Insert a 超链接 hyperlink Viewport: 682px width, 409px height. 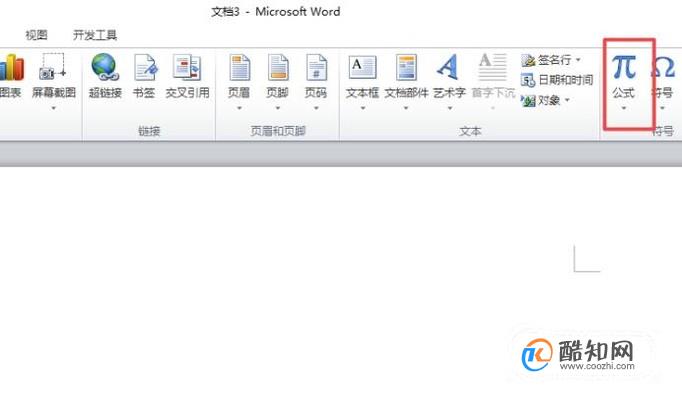point(105,75)
